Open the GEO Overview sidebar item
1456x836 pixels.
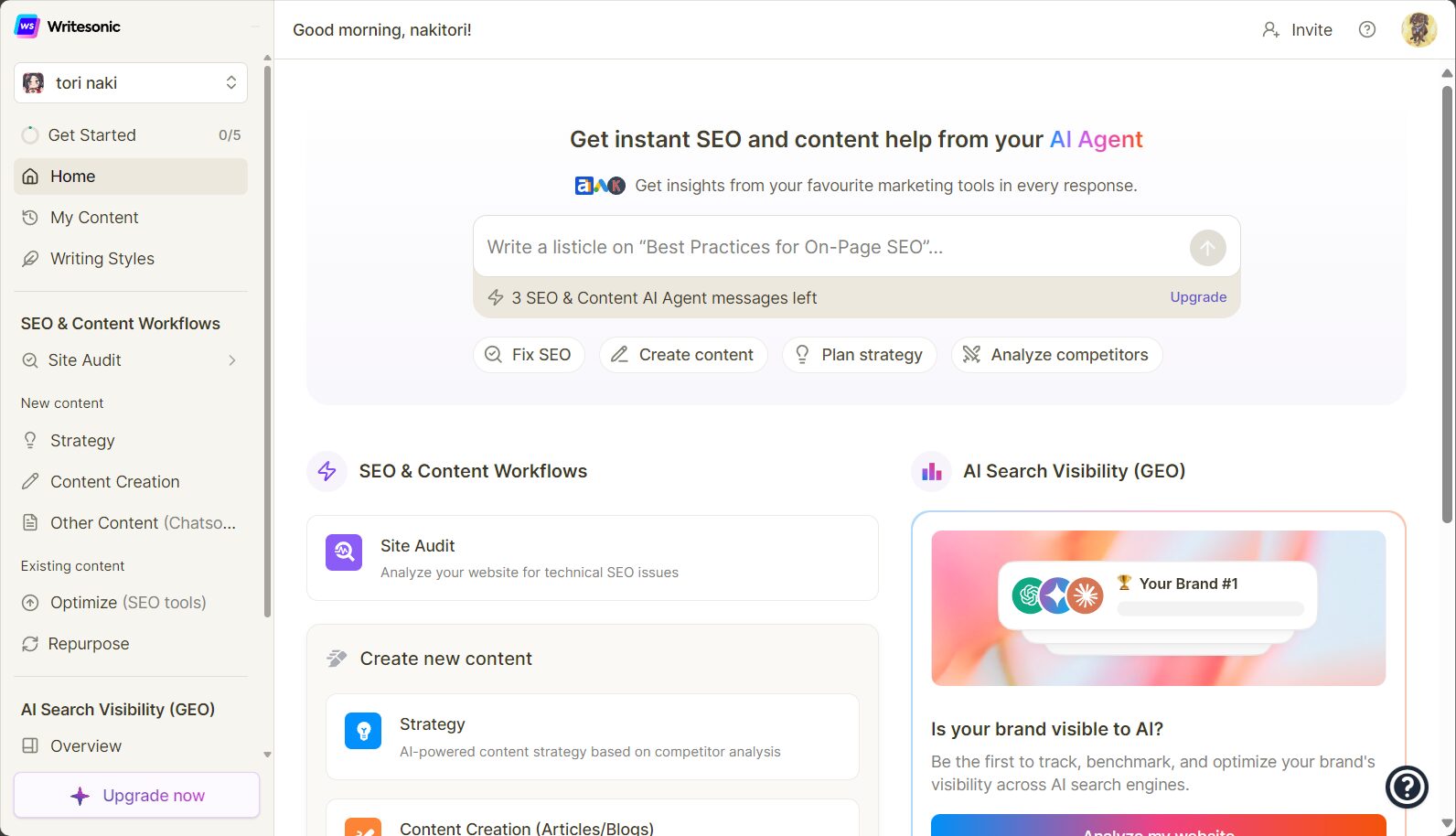(131, 746)
